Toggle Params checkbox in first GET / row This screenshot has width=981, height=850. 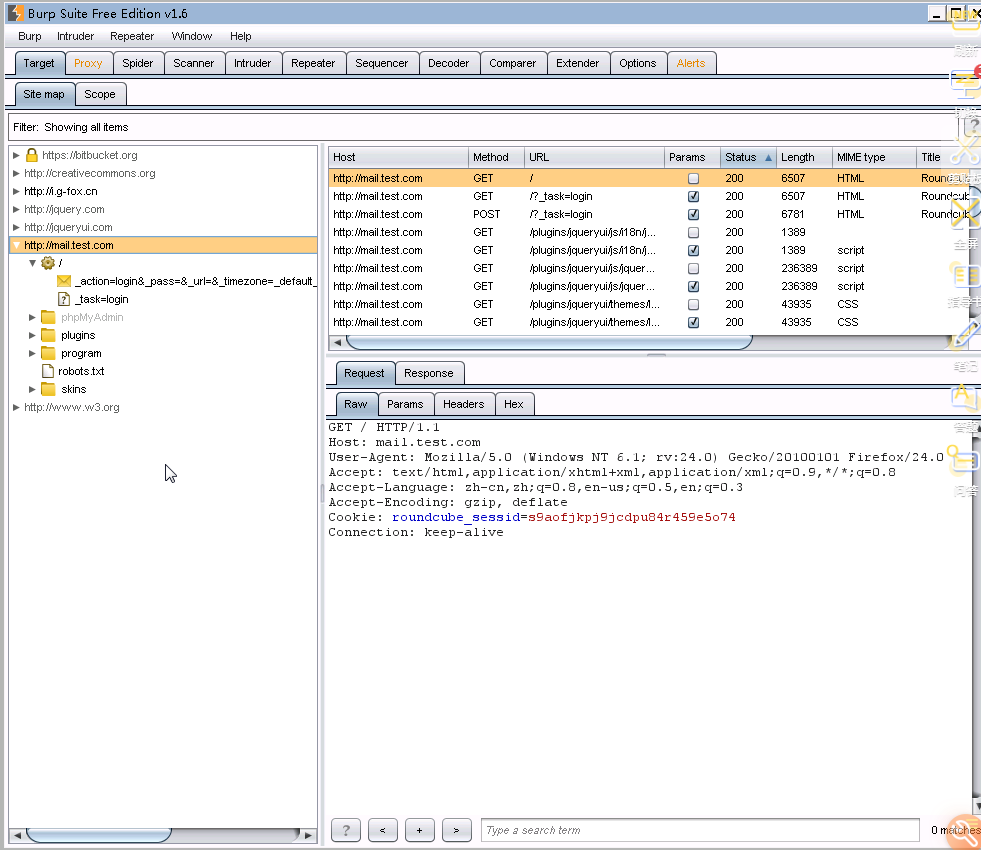693,178
